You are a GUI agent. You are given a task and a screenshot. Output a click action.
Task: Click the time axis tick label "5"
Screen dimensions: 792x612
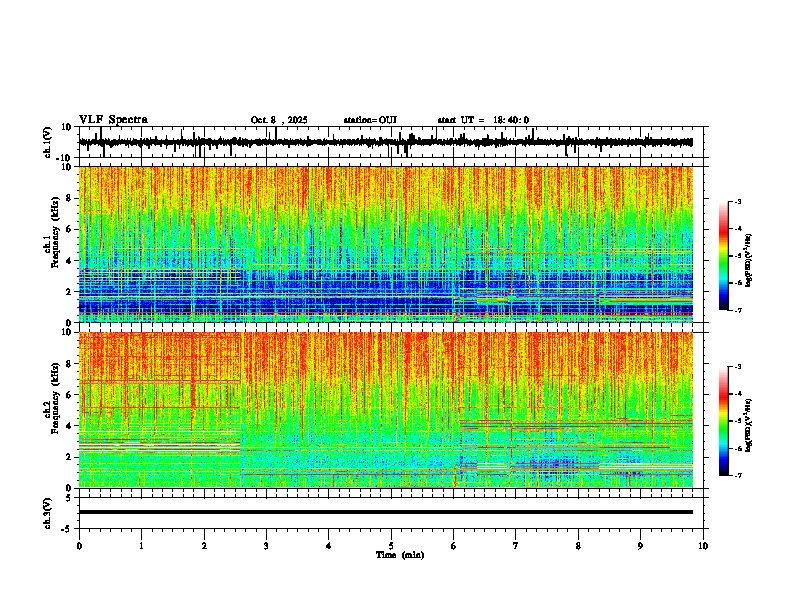pyautogui.click(x=391, y=546)
